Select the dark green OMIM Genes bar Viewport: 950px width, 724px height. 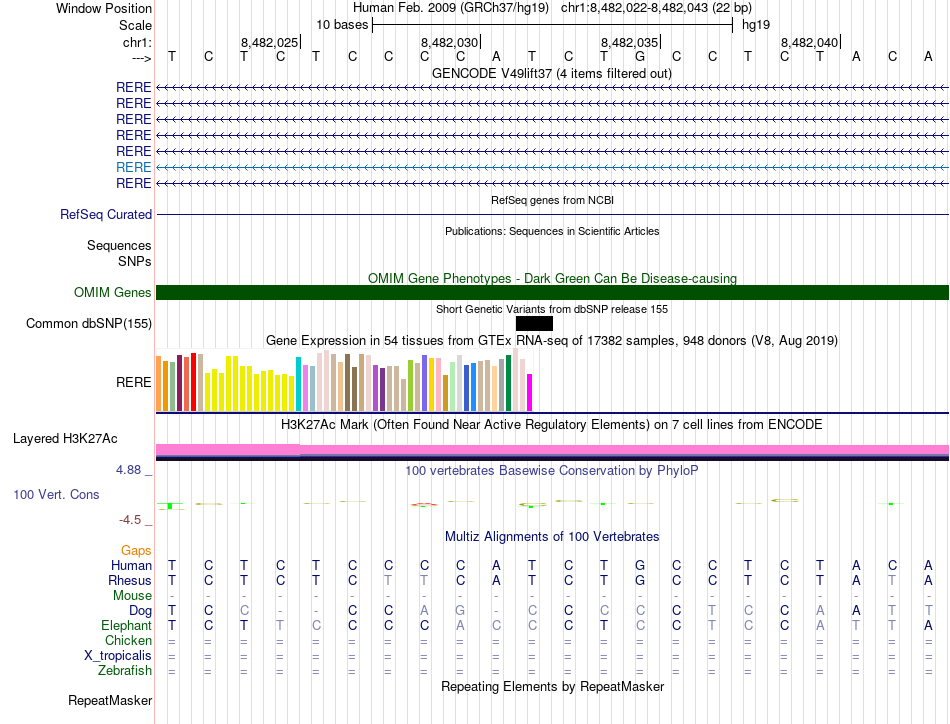[x=552, y=292]
